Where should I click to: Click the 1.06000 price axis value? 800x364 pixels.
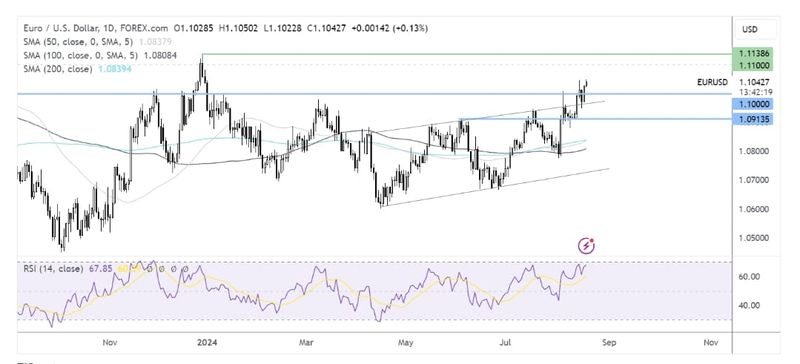coord(754,209)
